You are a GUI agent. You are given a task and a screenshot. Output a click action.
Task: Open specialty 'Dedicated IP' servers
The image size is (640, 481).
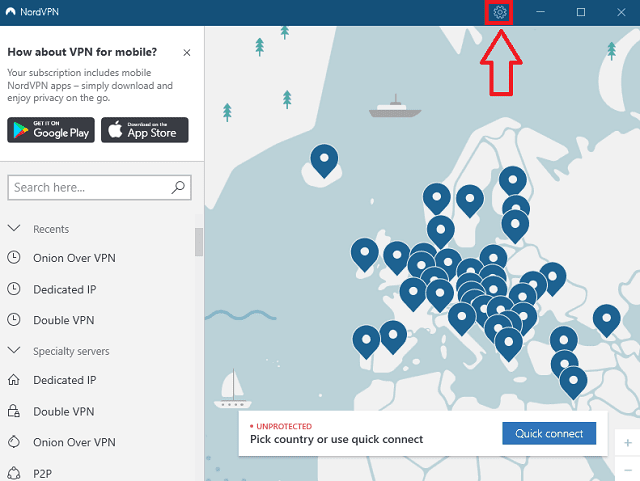coord(64,380)
